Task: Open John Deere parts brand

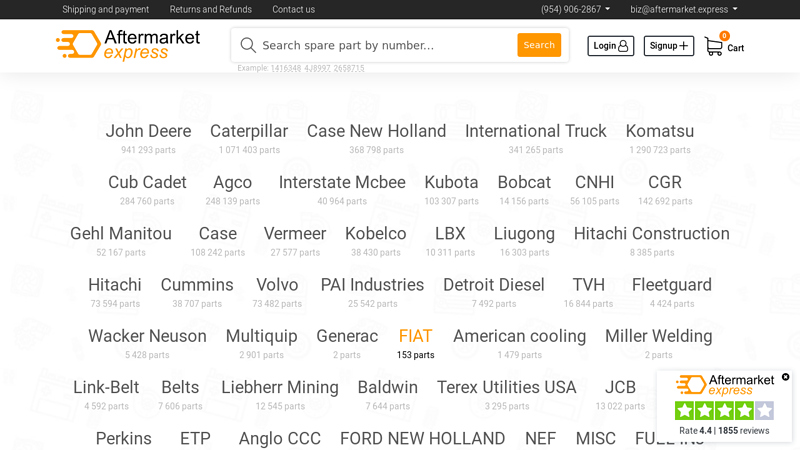Action: (148, 131)
